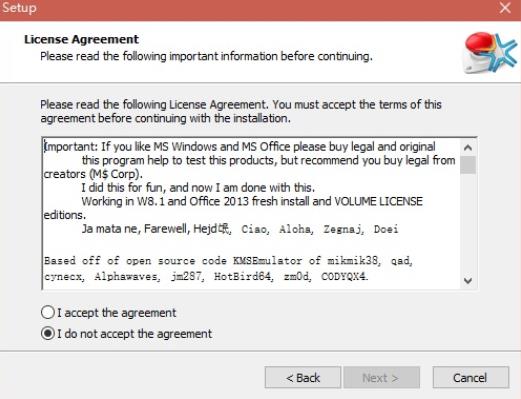Viewport: 521px width, 399px height.
Task: Click the "Please read the following important information" subtitle
Action: [x=206, y=56]
